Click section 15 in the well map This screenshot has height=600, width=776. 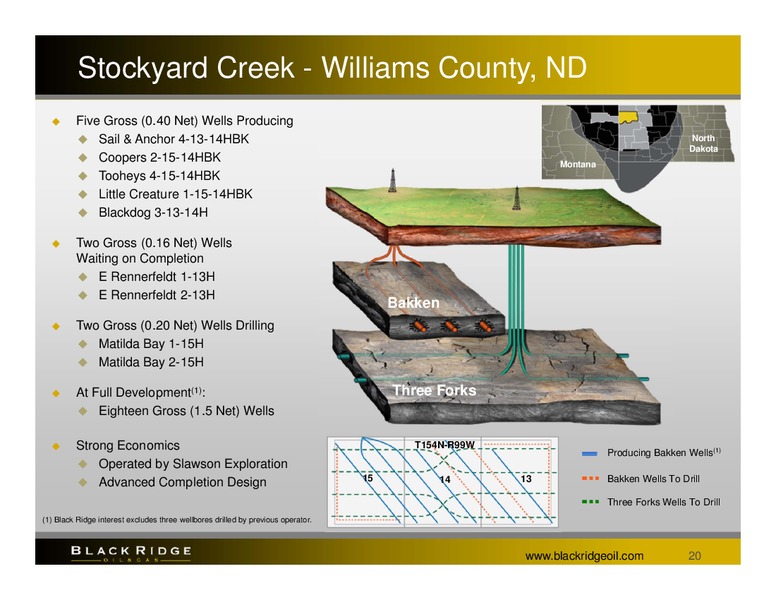368,478
